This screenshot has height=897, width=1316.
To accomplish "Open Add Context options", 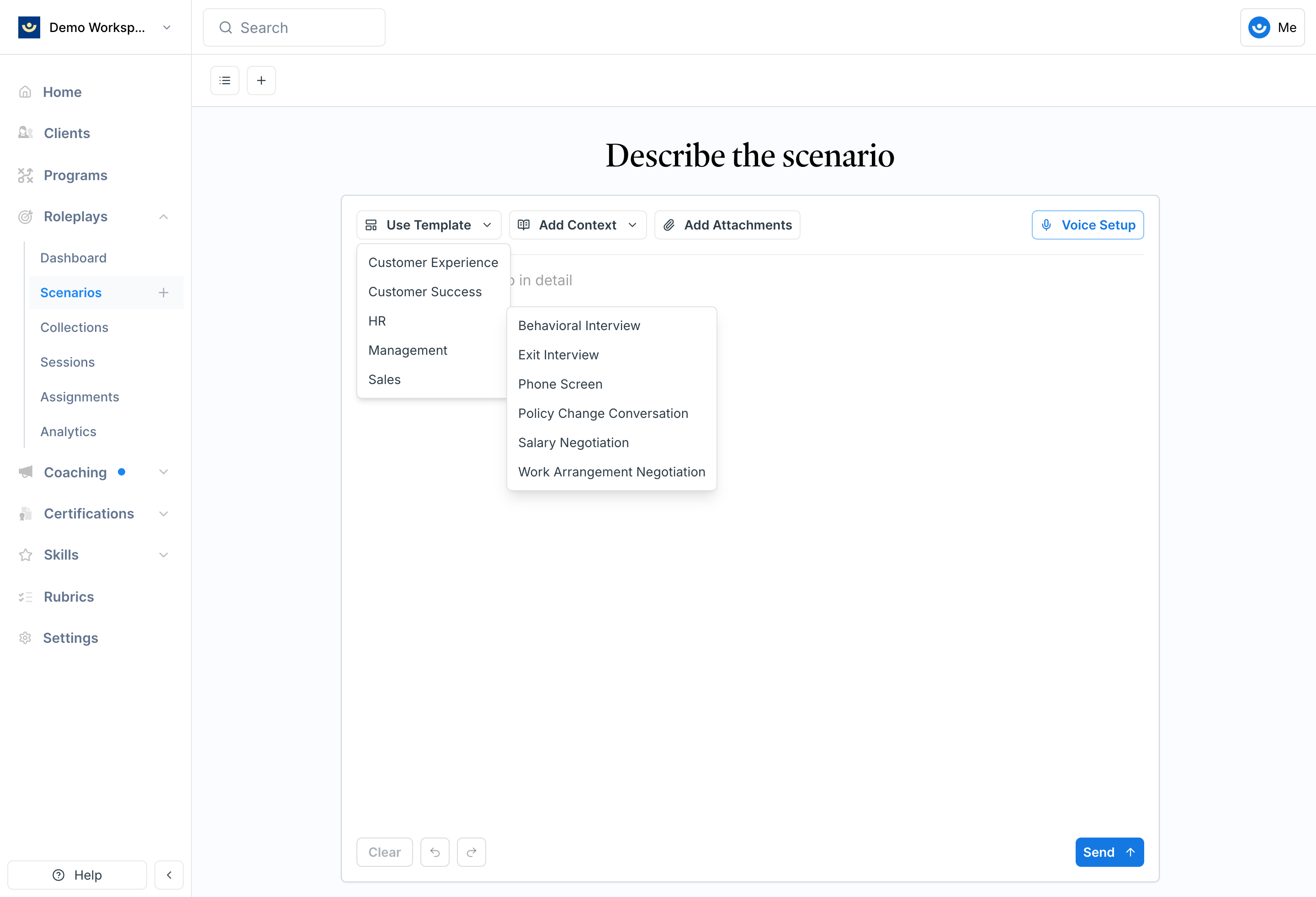I will [577, 224].
